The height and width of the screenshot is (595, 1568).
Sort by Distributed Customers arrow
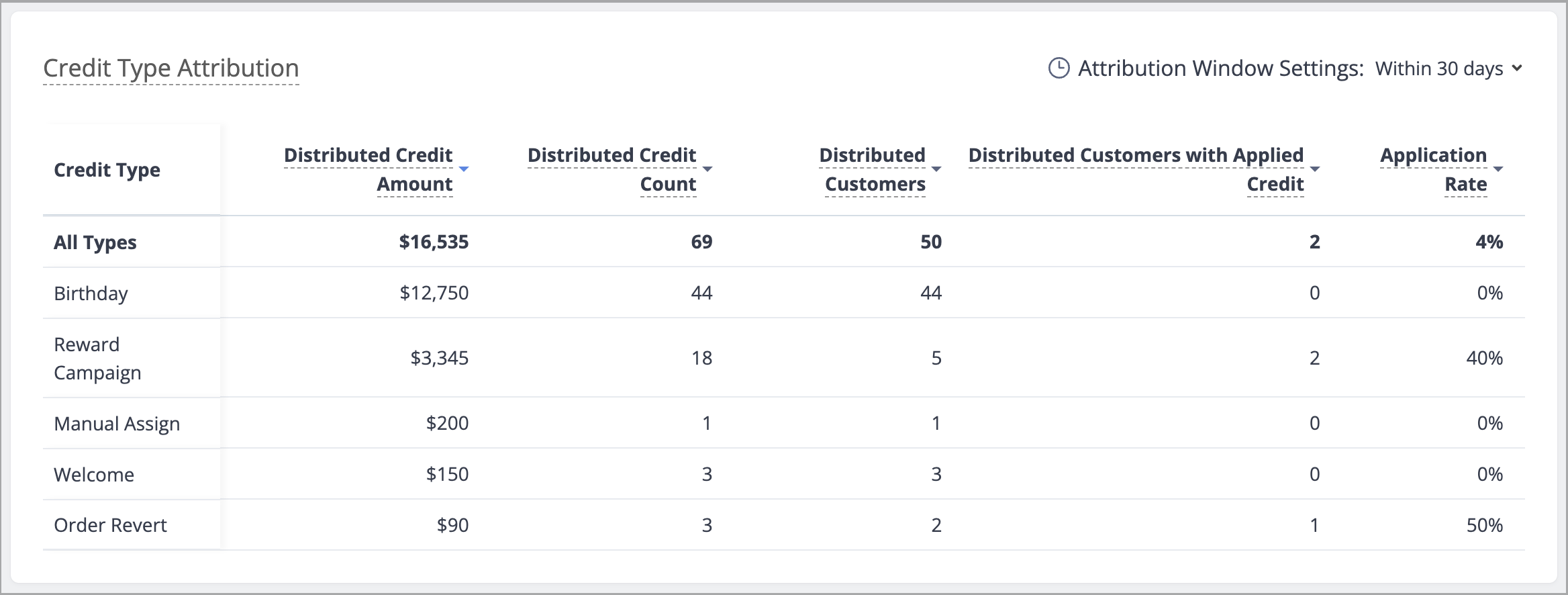click(936, 169)
